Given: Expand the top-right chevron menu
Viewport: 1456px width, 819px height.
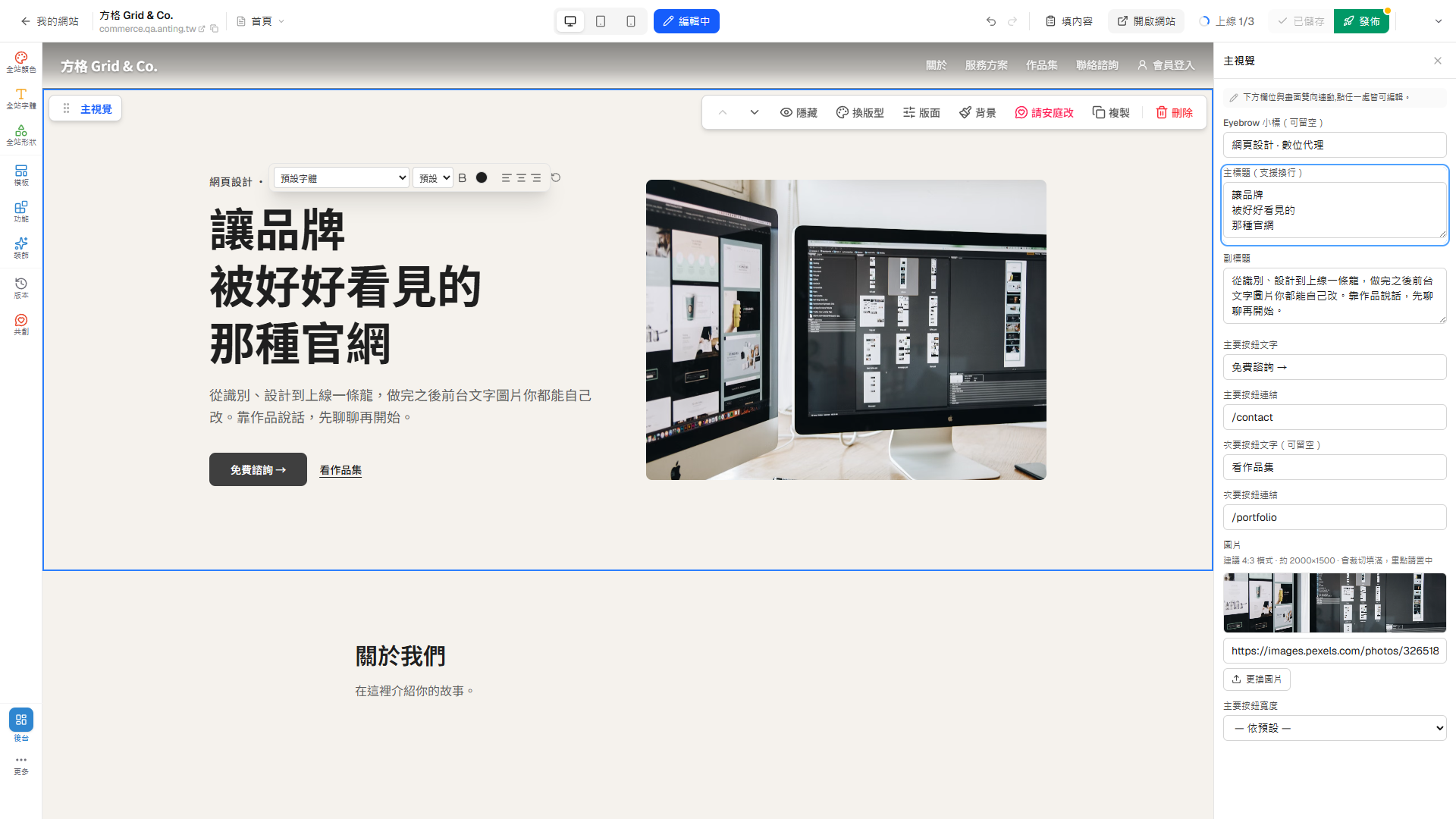Looking at the screenshot, I should pos(1439,21).
